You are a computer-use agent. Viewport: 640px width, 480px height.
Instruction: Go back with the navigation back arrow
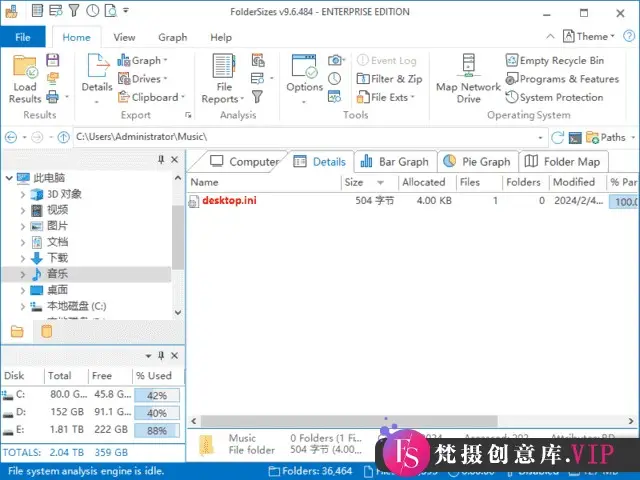[x=11, y=138]
